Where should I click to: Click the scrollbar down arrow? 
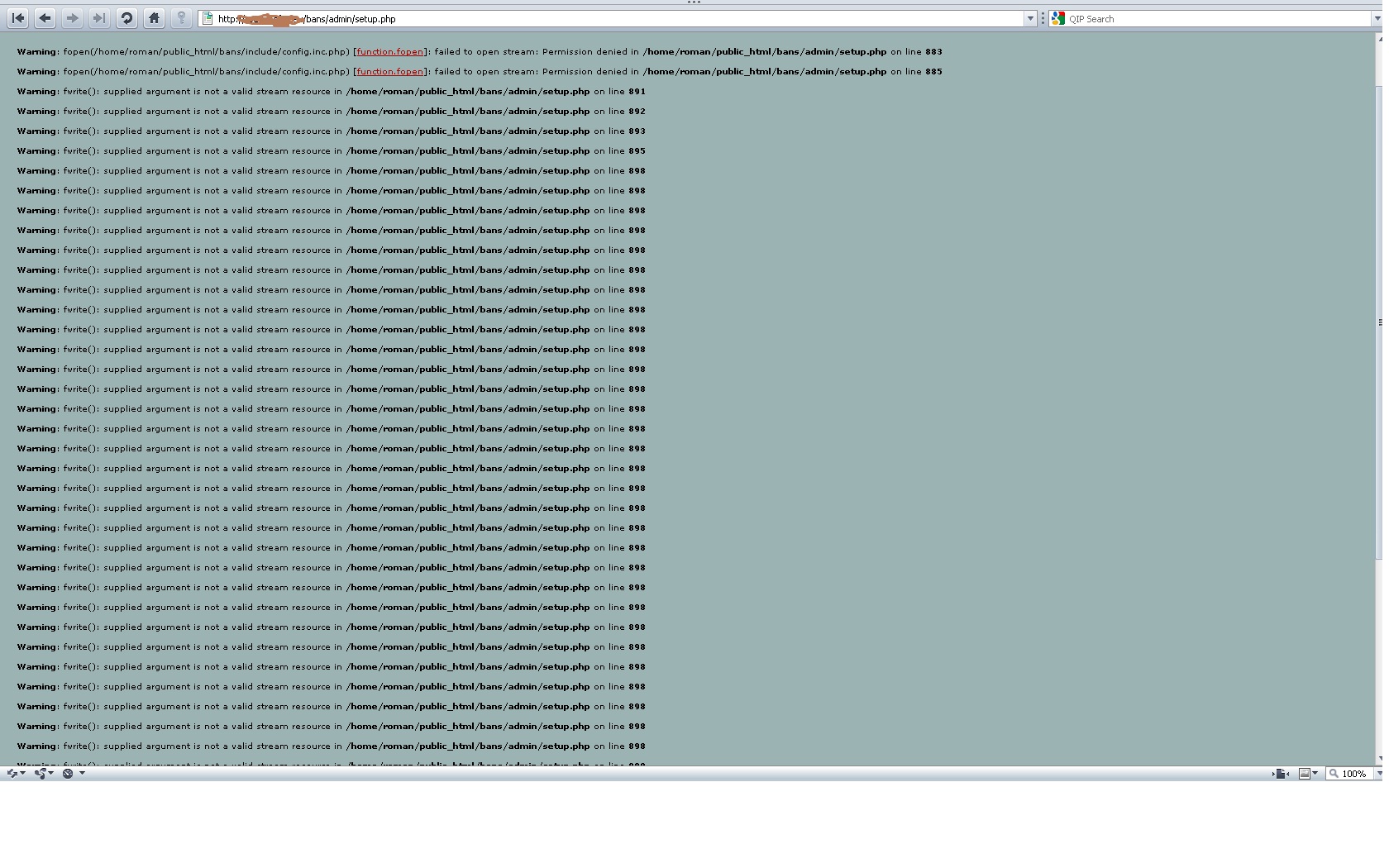click(x=1379, y=758)
